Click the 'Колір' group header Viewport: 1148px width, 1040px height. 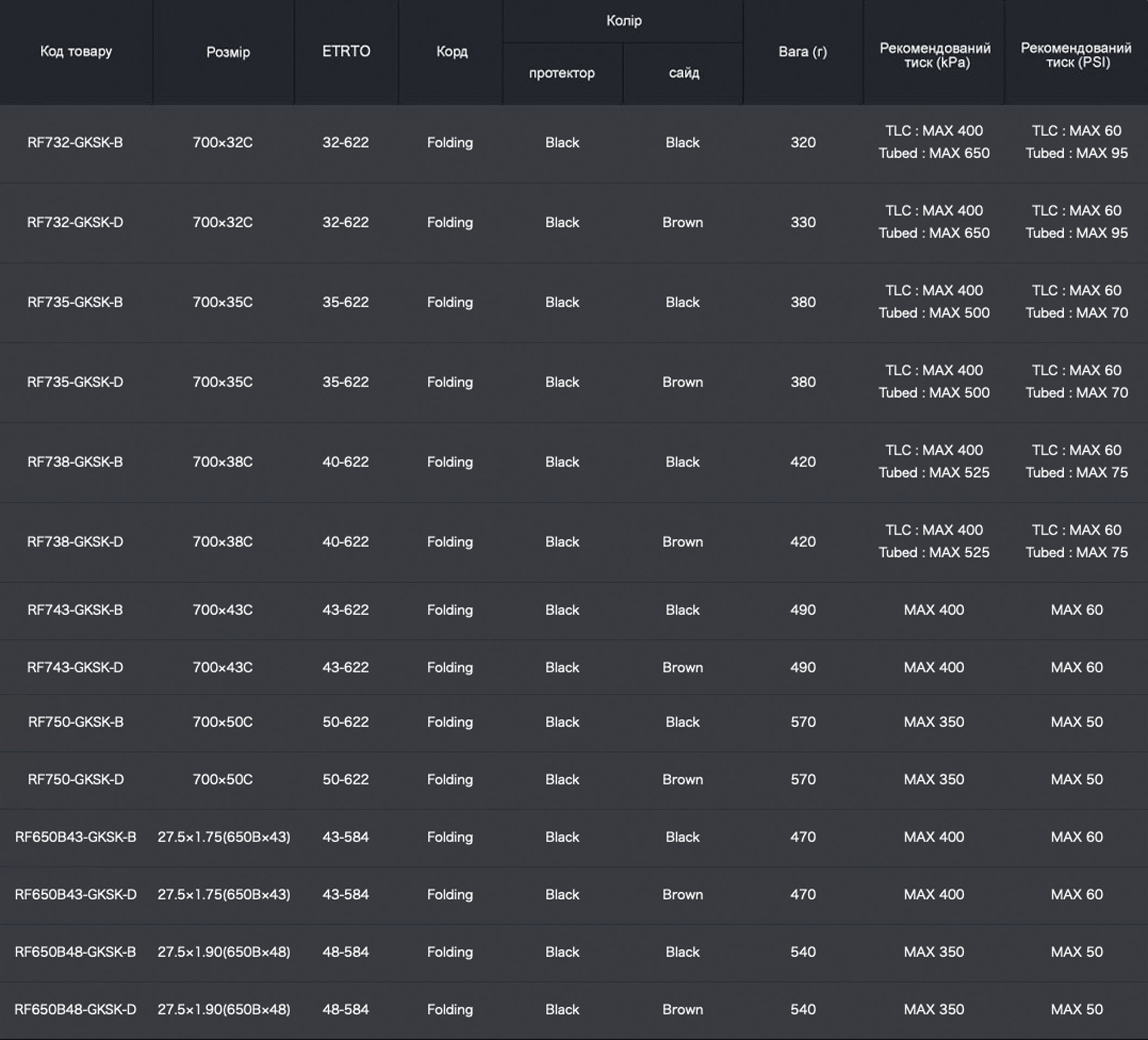624,21
